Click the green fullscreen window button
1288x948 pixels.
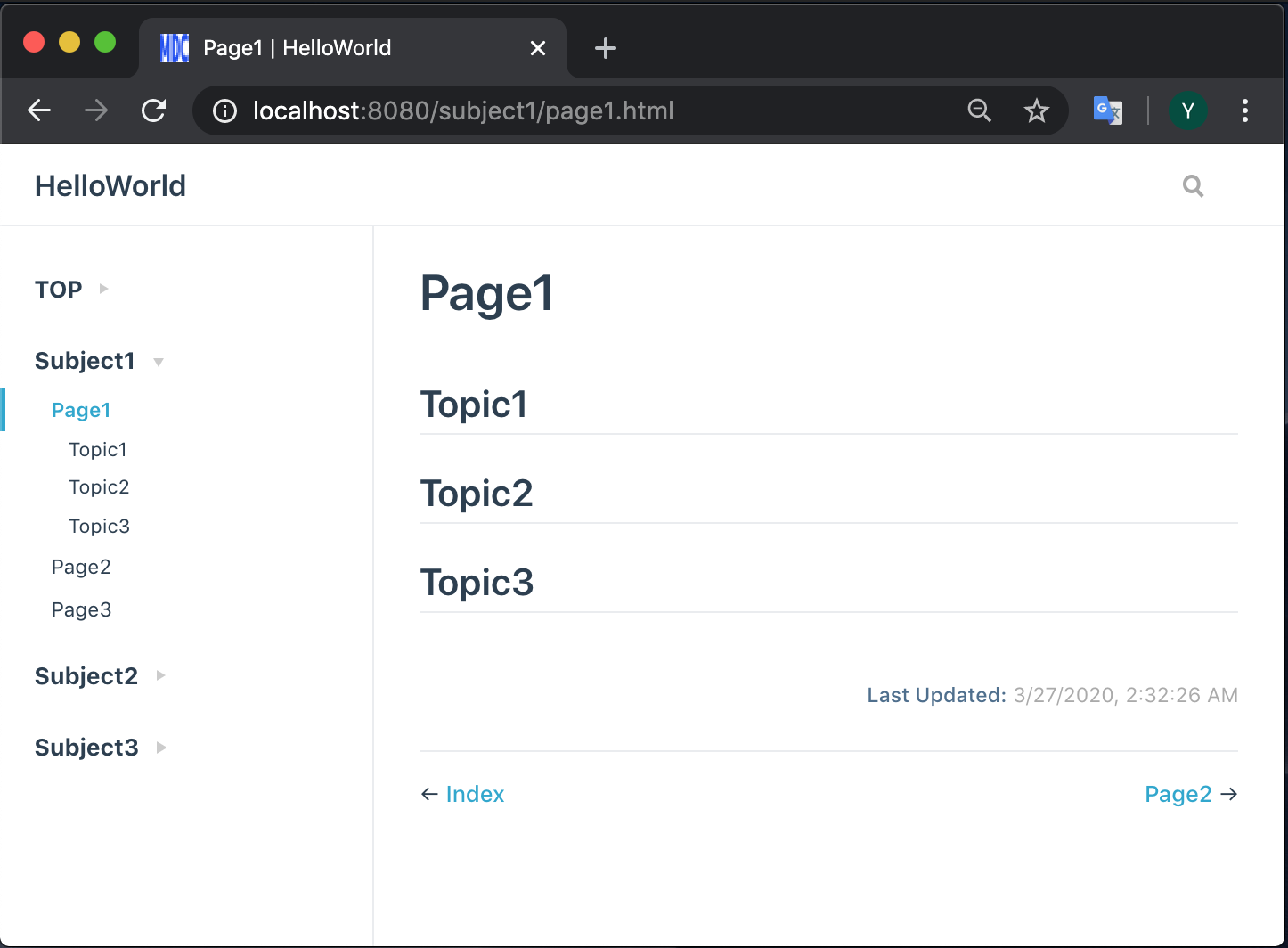tap(105, 42)
